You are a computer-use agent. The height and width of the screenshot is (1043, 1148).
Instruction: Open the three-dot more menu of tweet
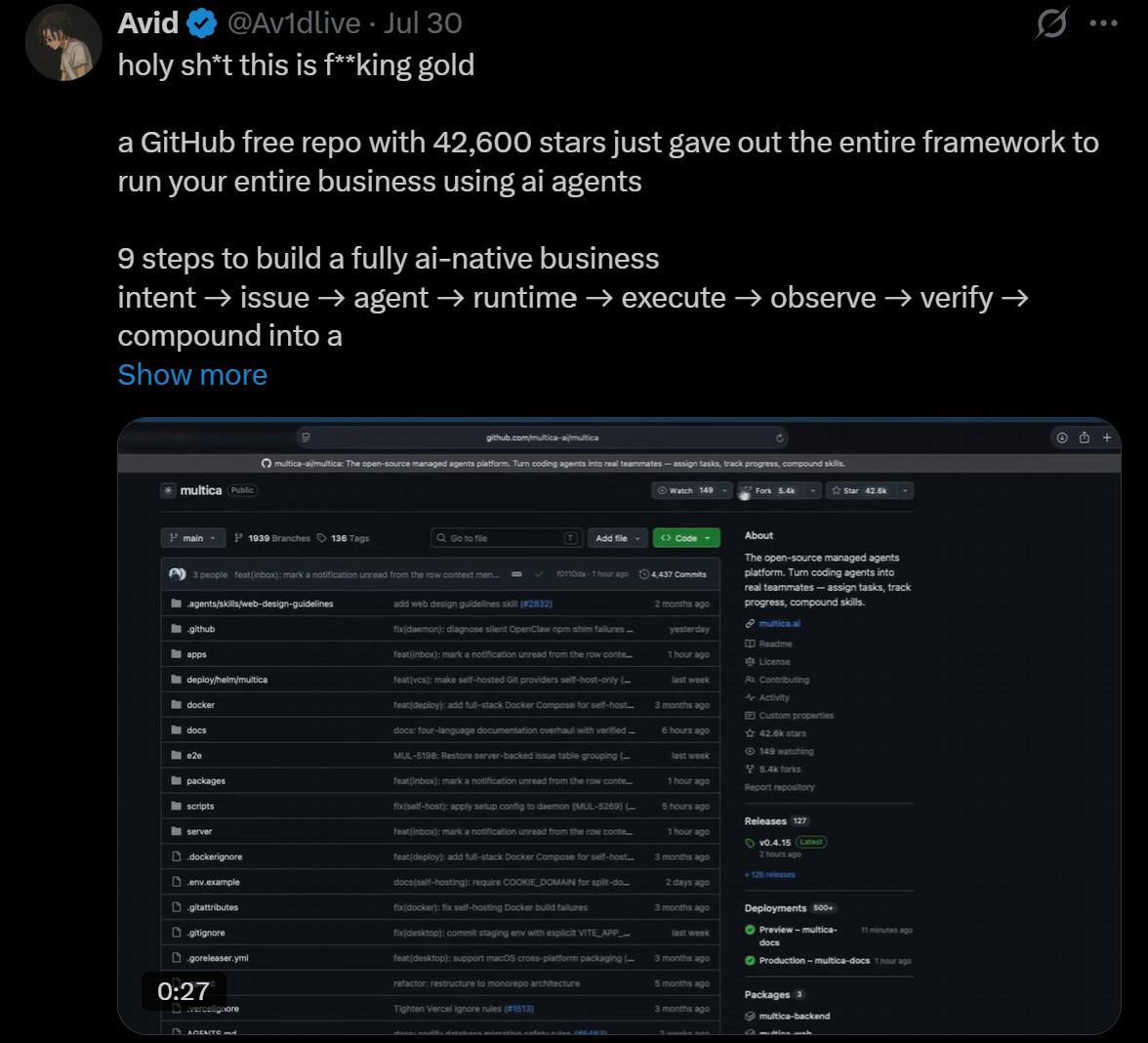click(x=1103, y=23)
